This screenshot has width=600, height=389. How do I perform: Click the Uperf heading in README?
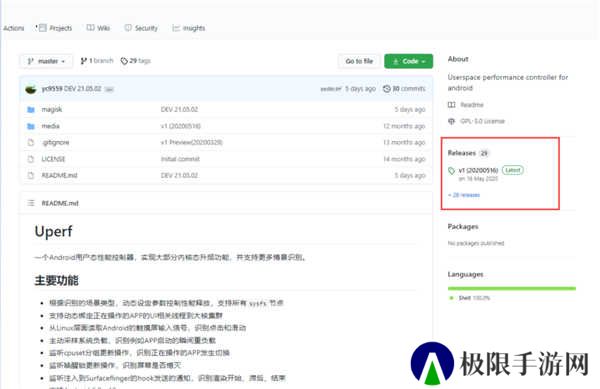pos(54,231)
